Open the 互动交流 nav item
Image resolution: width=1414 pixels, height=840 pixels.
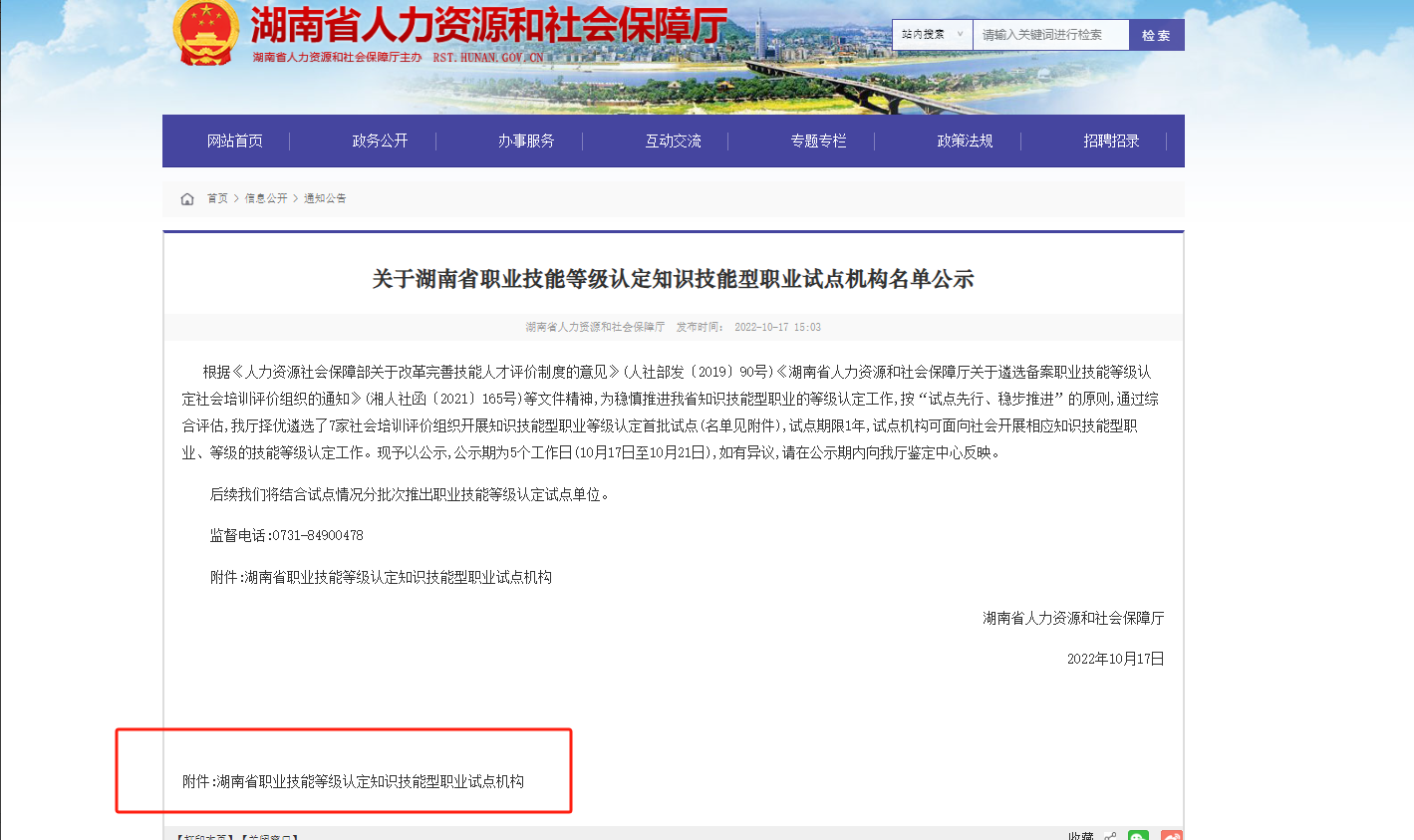point(673,140)
